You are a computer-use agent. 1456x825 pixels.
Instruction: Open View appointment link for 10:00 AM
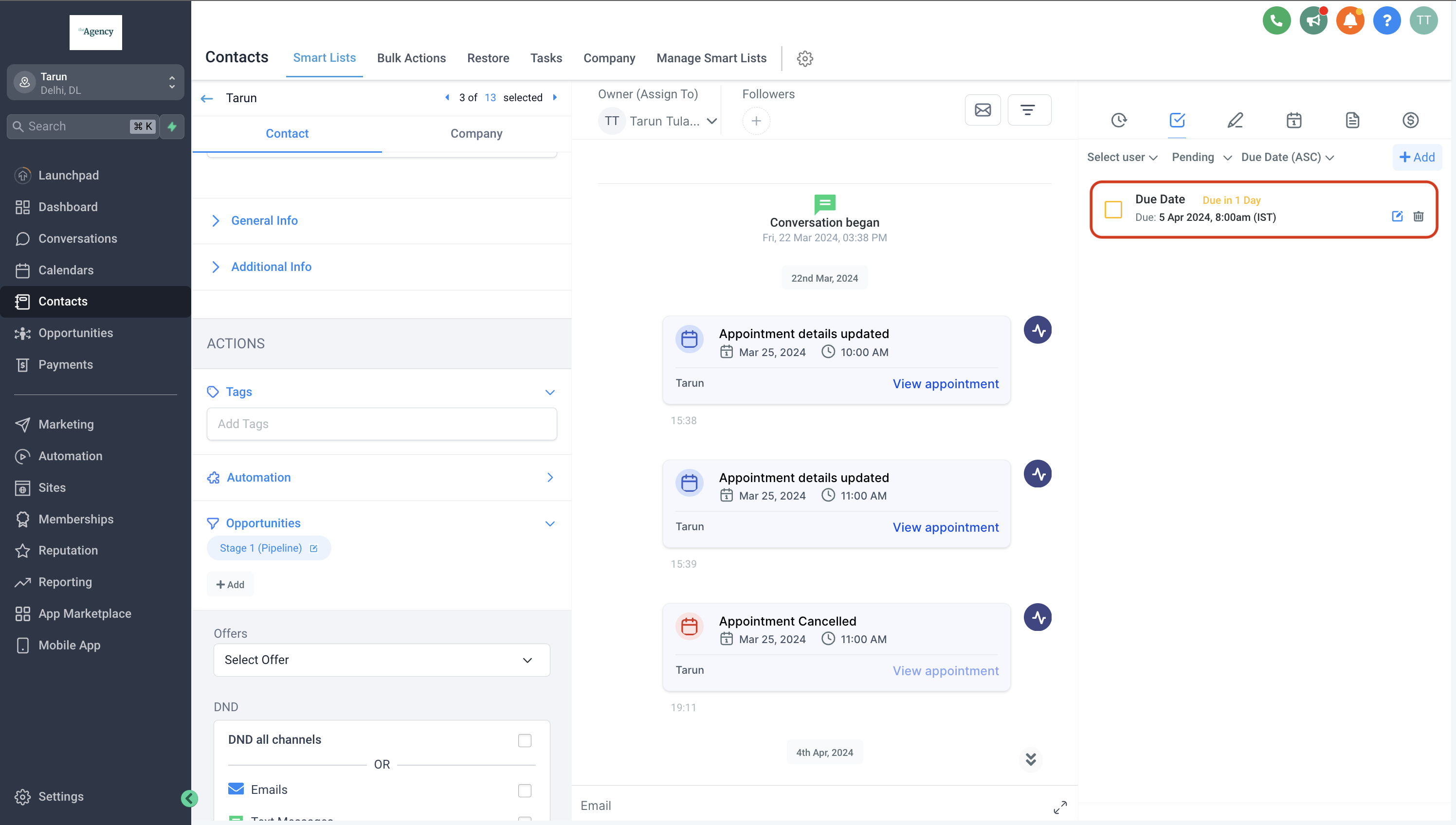click(946, 384)
